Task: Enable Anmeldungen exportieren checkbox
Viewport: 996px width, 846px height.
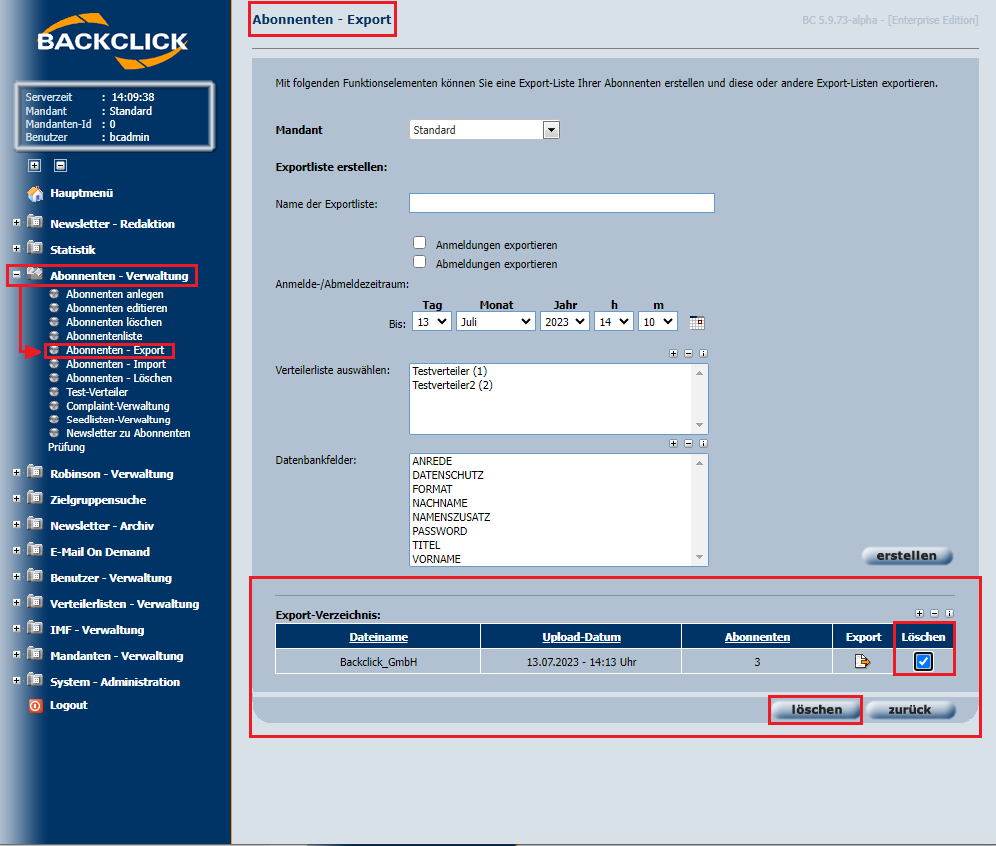Action: [x=419, y=243]
